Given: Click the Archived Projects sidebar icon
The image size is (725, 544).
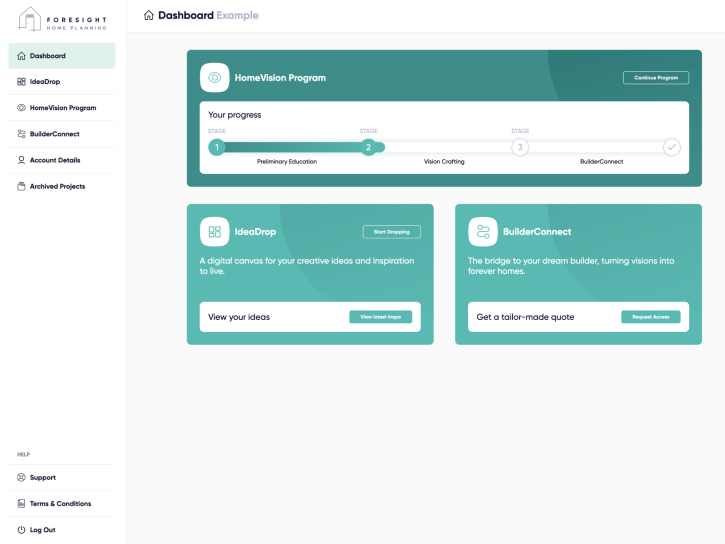Looking at the screenshot, I should click(21, 186).
